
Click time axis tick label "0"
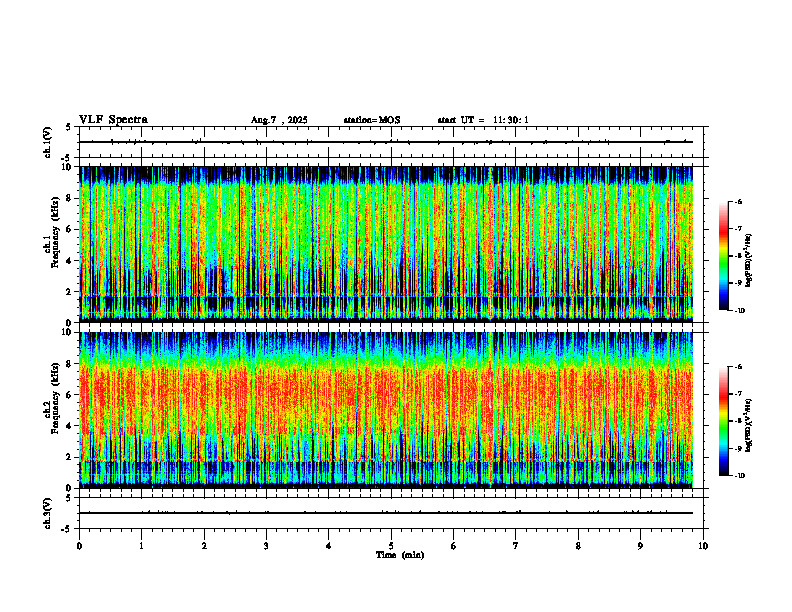coord(79,546)
